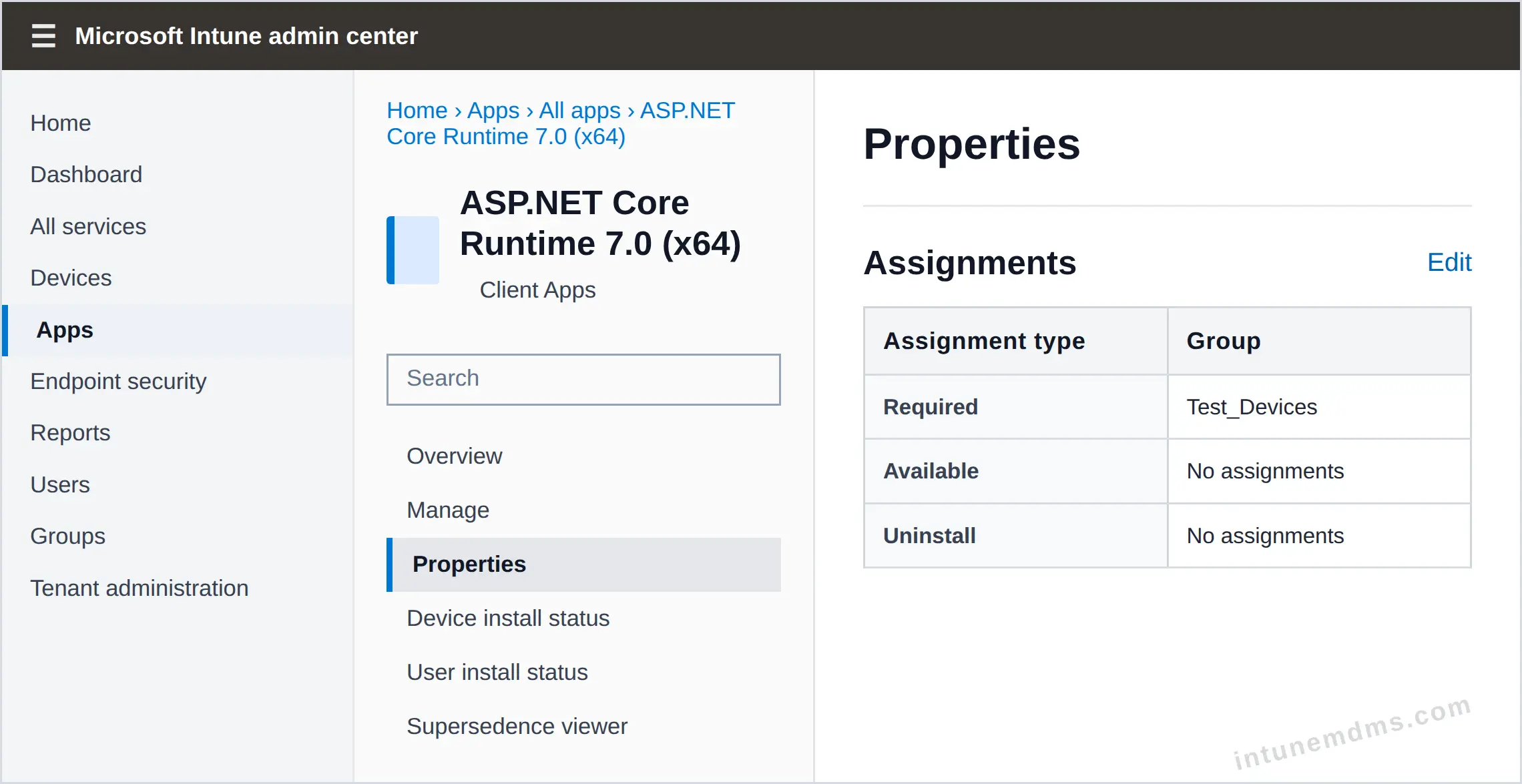Screen dimensions: 1522x784
Task: Go to Home in left sidebar
Action: [61, 123]
